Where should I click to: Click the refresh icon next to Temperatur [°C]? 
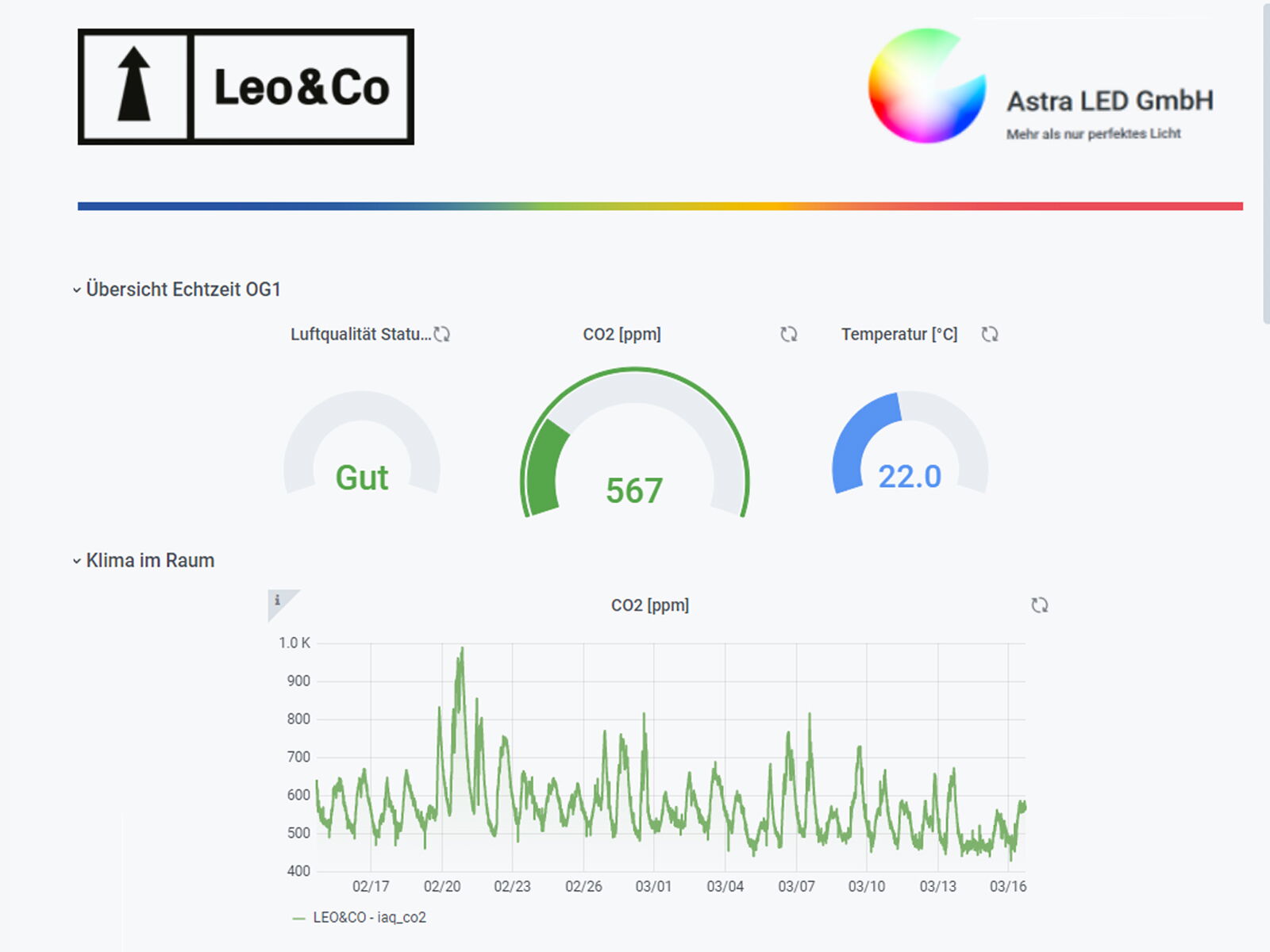pyautogui.click(x=990, y=335)
